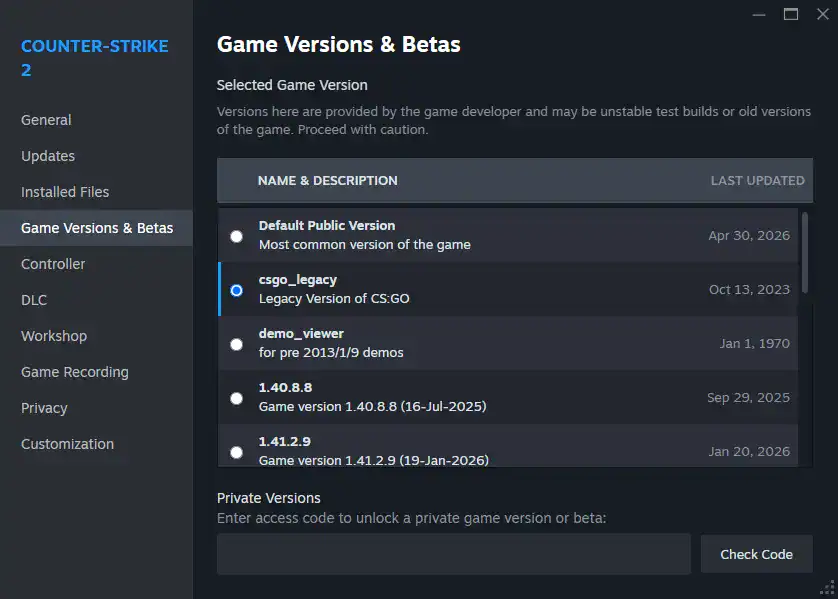Click the Jan 20, 2026 date
This screenshot has width=838, height=599.
click(749, 452)
